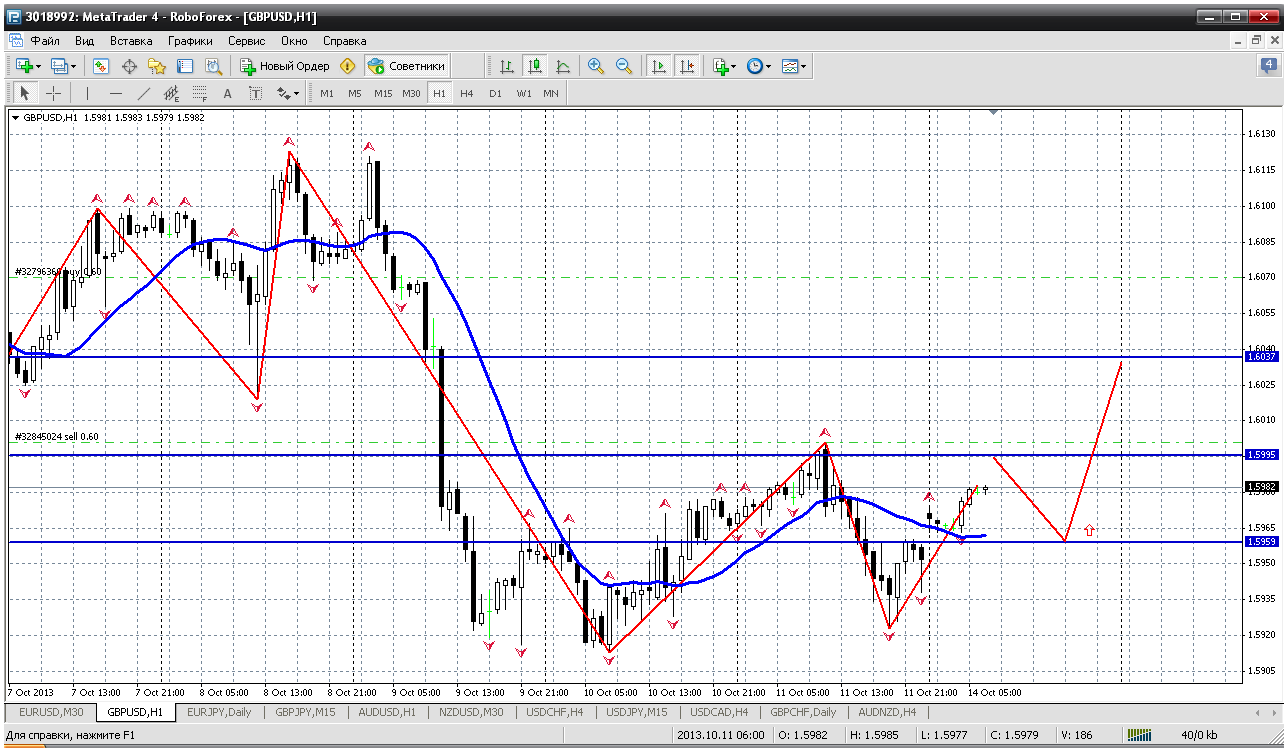Image resolution: width=1288 pixels, height=748 pixels.
Task: Switch chart to line chart style
Action: 563,66
